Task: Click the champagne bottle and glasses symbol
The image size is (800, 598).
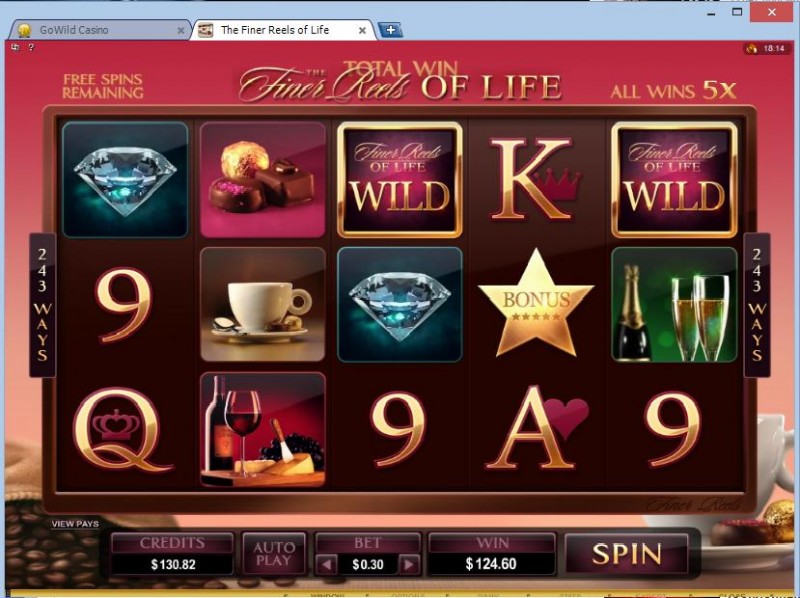Action: pyautogui.click(x=674, y=305)
